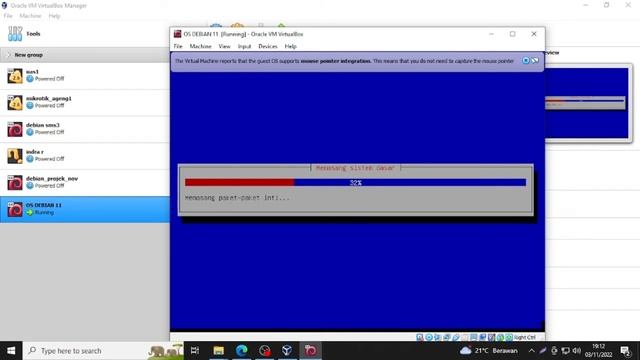
Task: Expand the New group chevron
Action: (x=9, y=55)
